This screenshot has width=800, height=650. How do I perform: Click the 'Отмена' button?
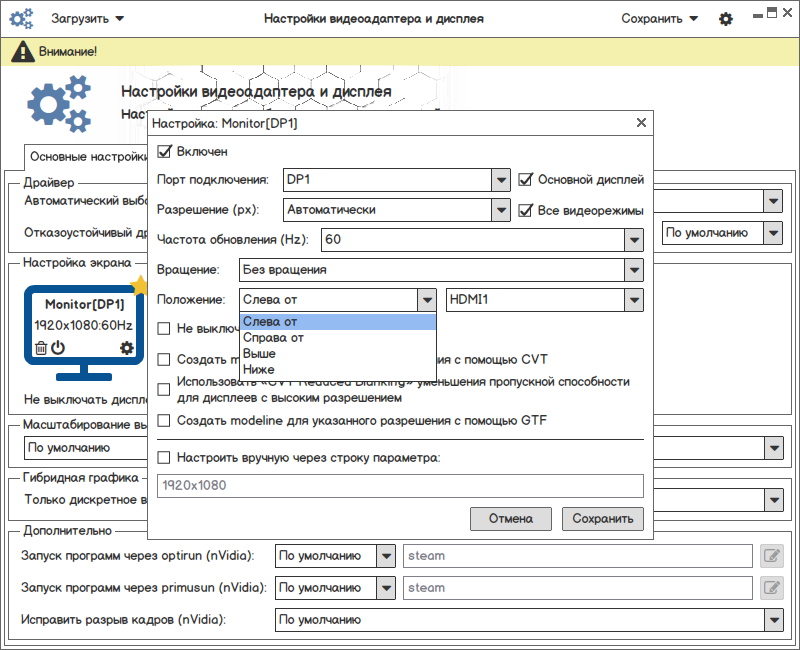point(510,519)
